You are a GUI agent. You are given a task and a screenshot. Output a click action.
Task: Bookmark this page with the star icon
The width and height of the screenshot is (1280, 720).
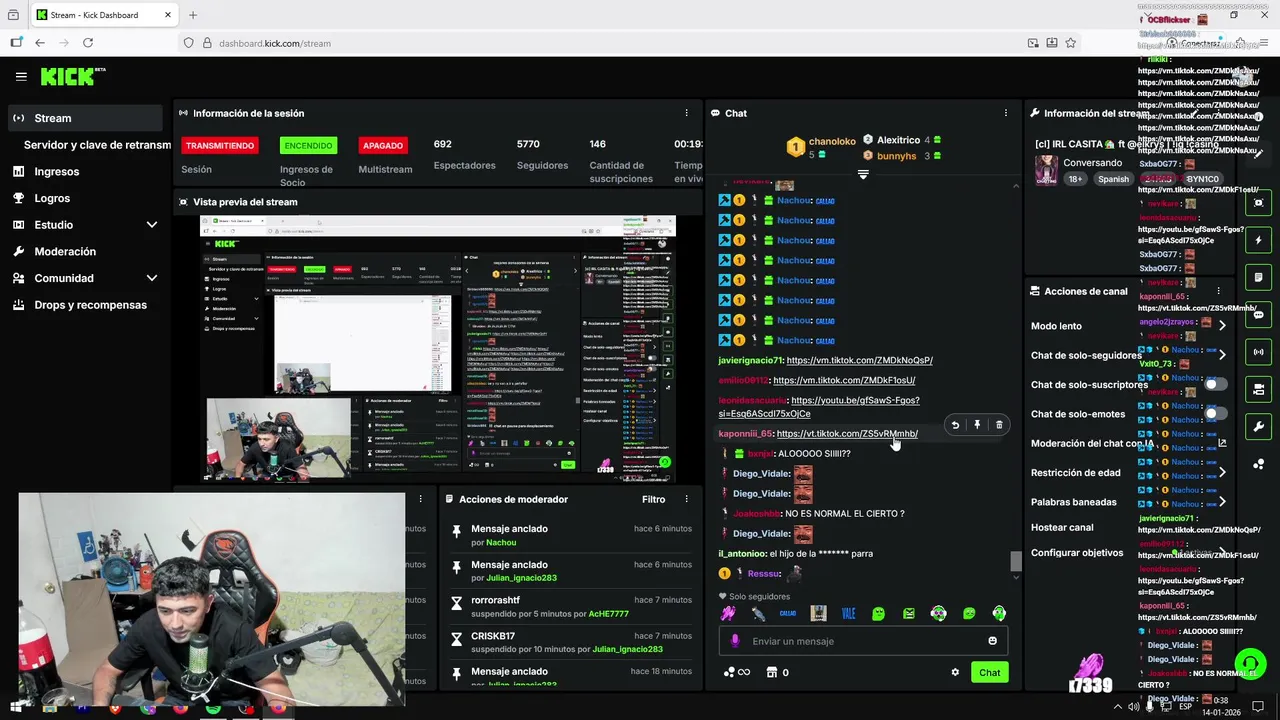click(1070, 43)
